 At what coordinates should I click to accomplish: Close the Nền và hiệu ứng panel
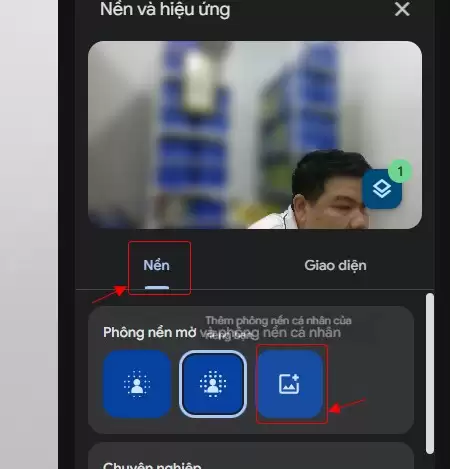coord(402,9)
